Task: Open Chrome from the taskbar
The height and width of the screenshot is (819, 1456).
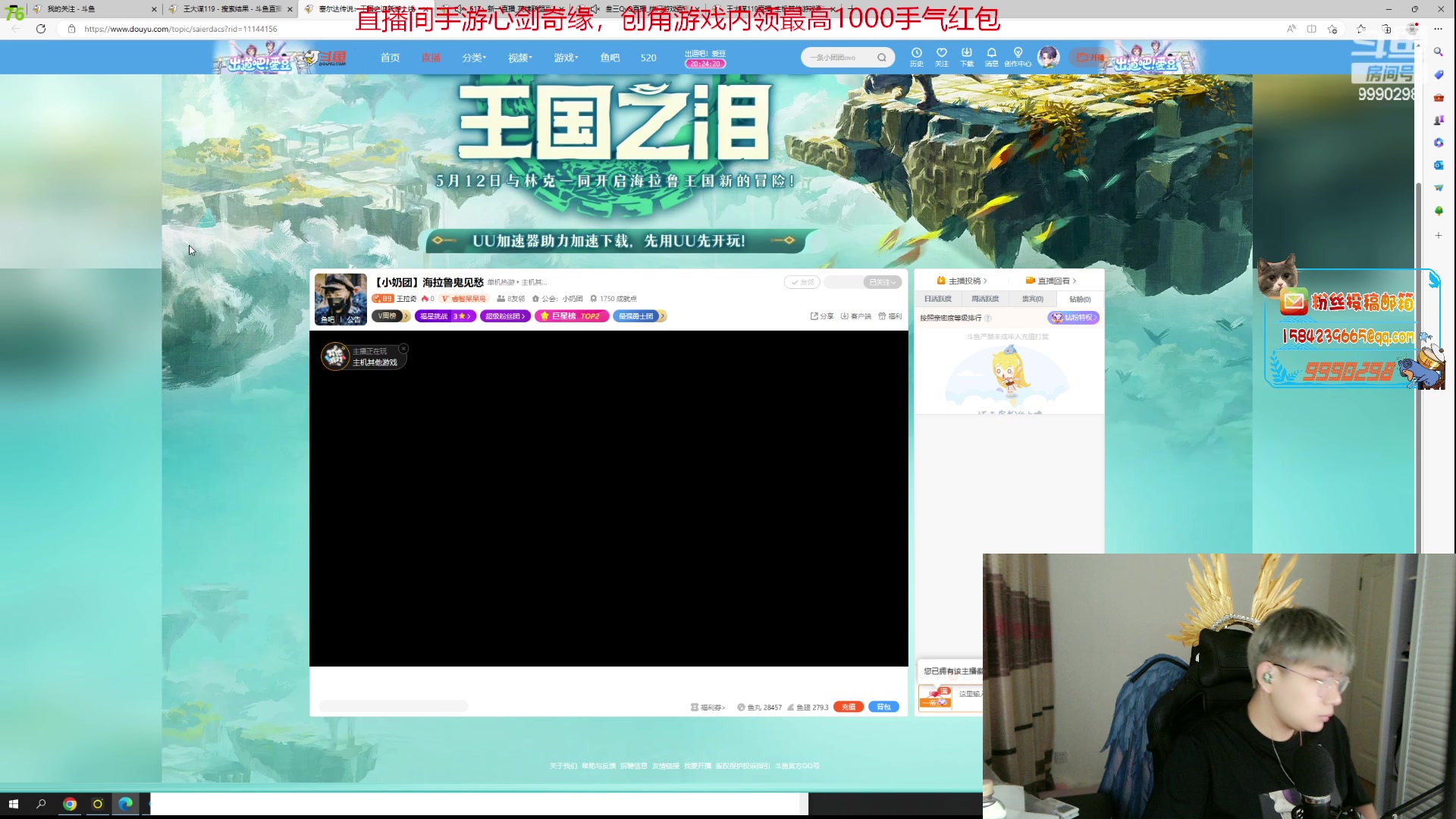Action: [x=70, y=804]
